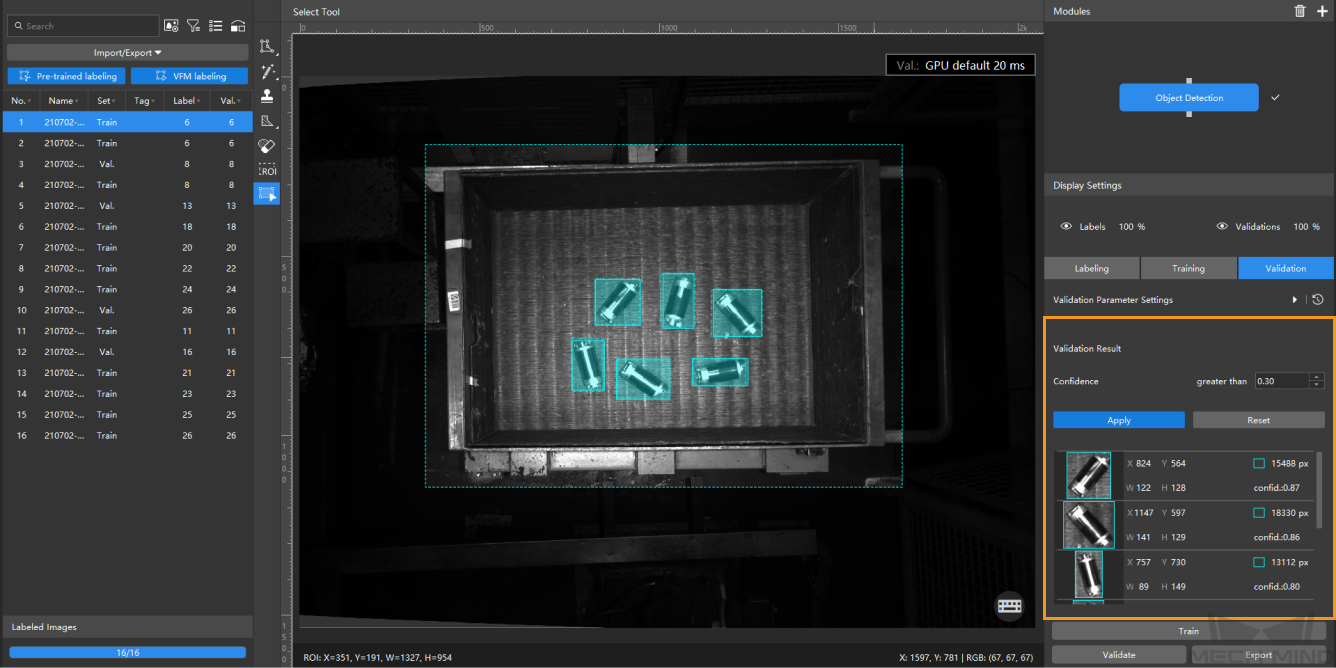Click the GPU default 20 ms indicator
1336x668 pixels.
coord(960,65)
